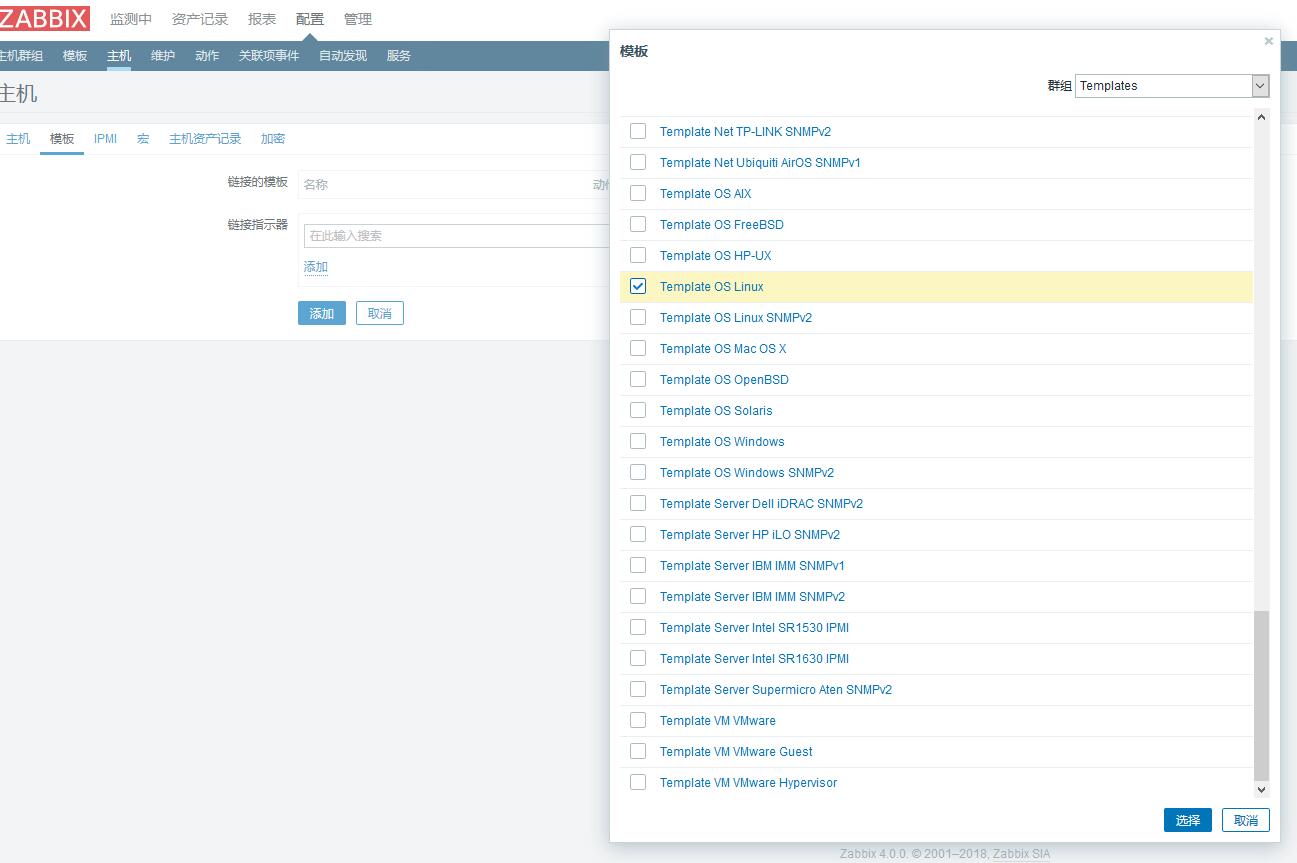Click the scrollbar up arrow in template list
Viewport: 1297px width, 863px height.
click(1261, 117)
